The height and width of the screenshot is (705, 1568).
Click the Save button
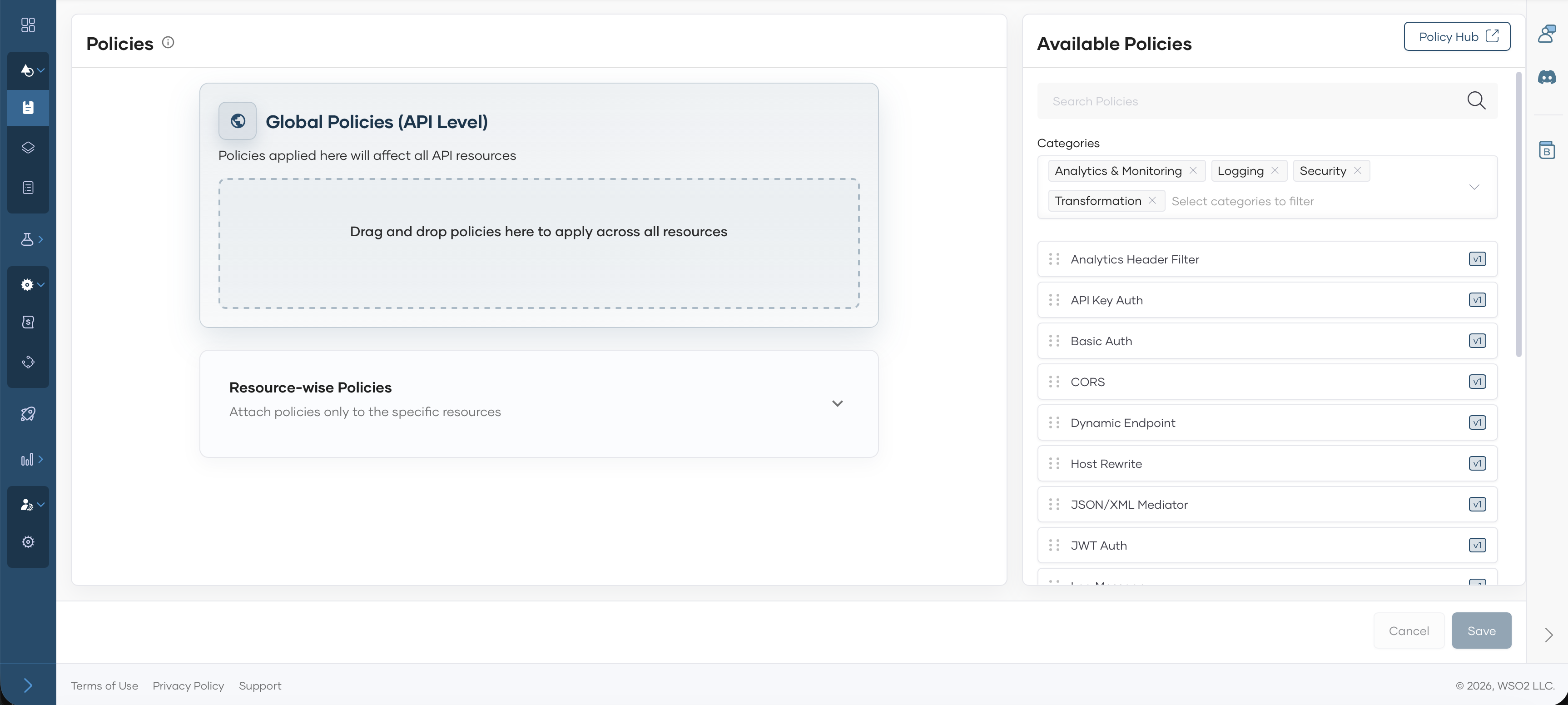click(x=1482, y=631)
